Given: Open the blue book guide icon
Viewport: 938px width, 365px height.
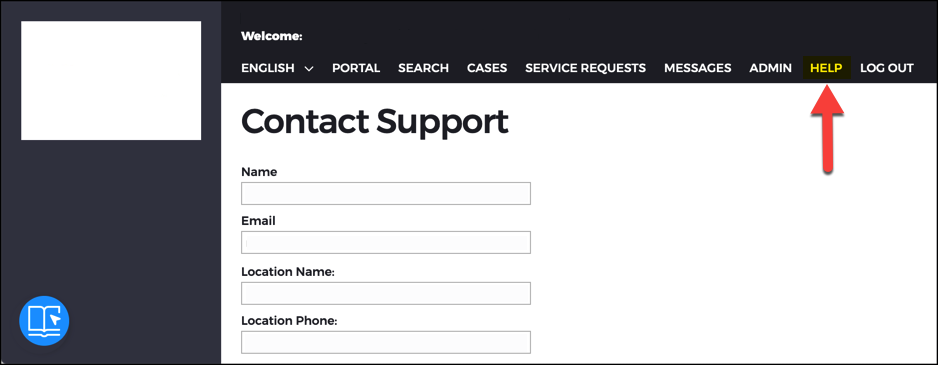Looking at the screenshot, I should click(44, 321).
